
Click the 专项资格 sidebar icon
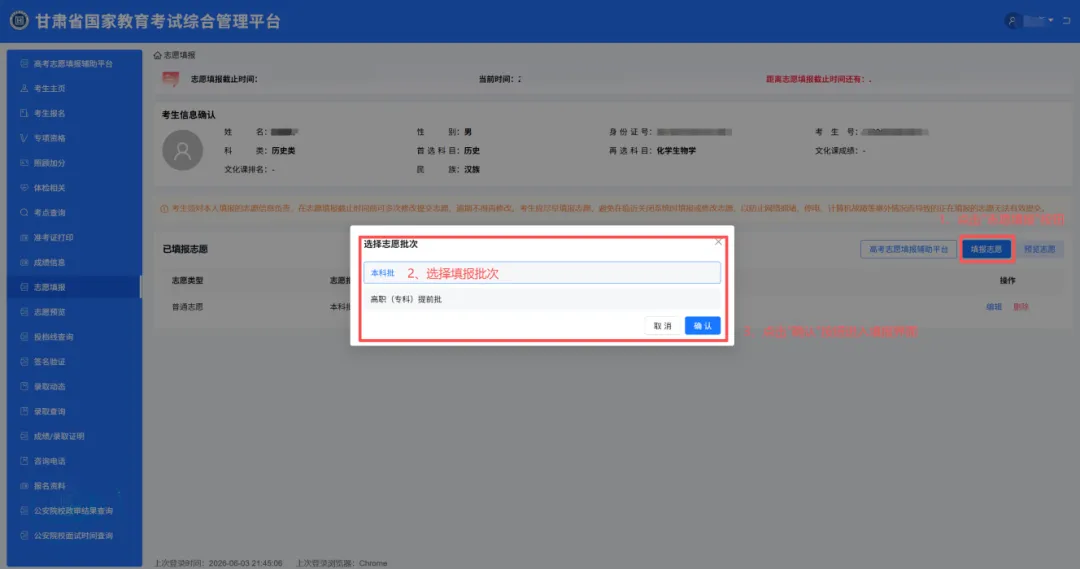(24, 138)
